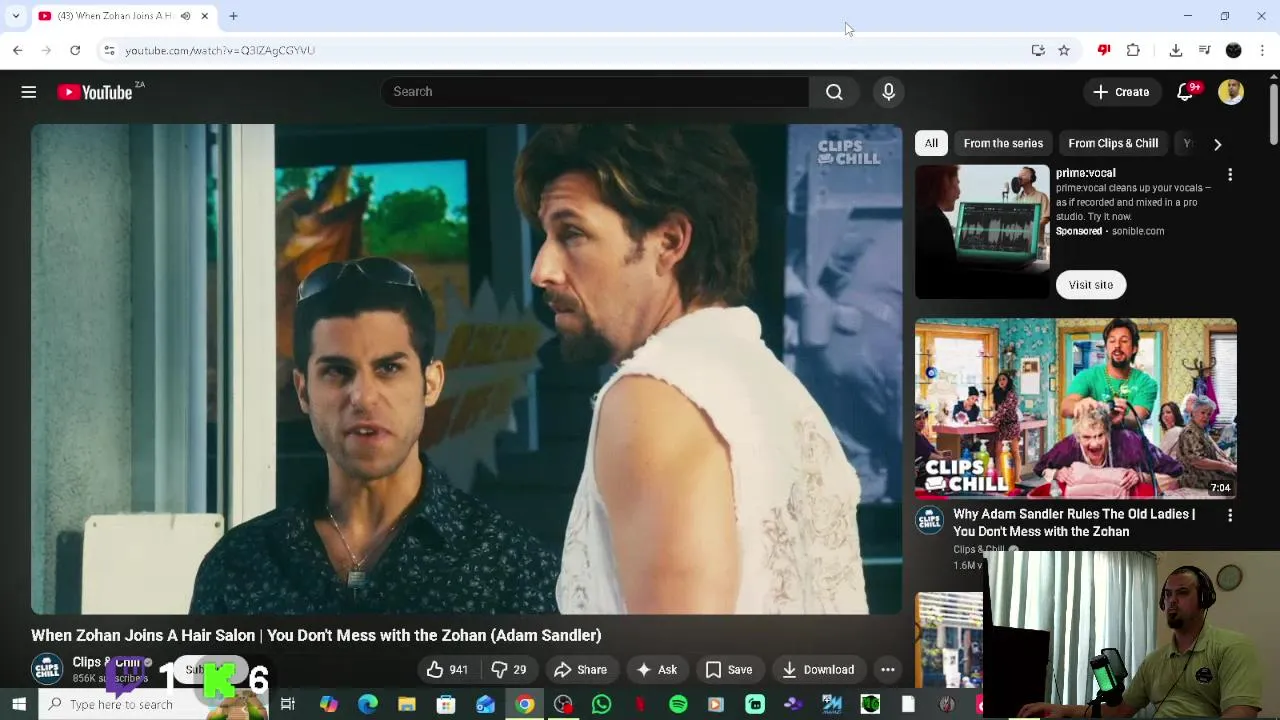Open Chrome profile avatar
Screen dimensions: 1280x720
click(1234, 50)
